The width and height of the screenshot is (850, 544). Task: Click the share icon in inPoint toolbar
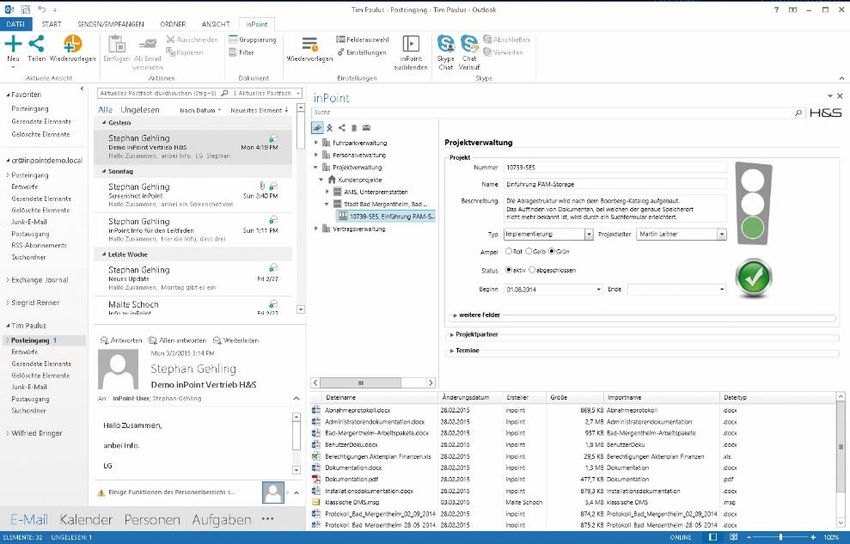(342, 128)
